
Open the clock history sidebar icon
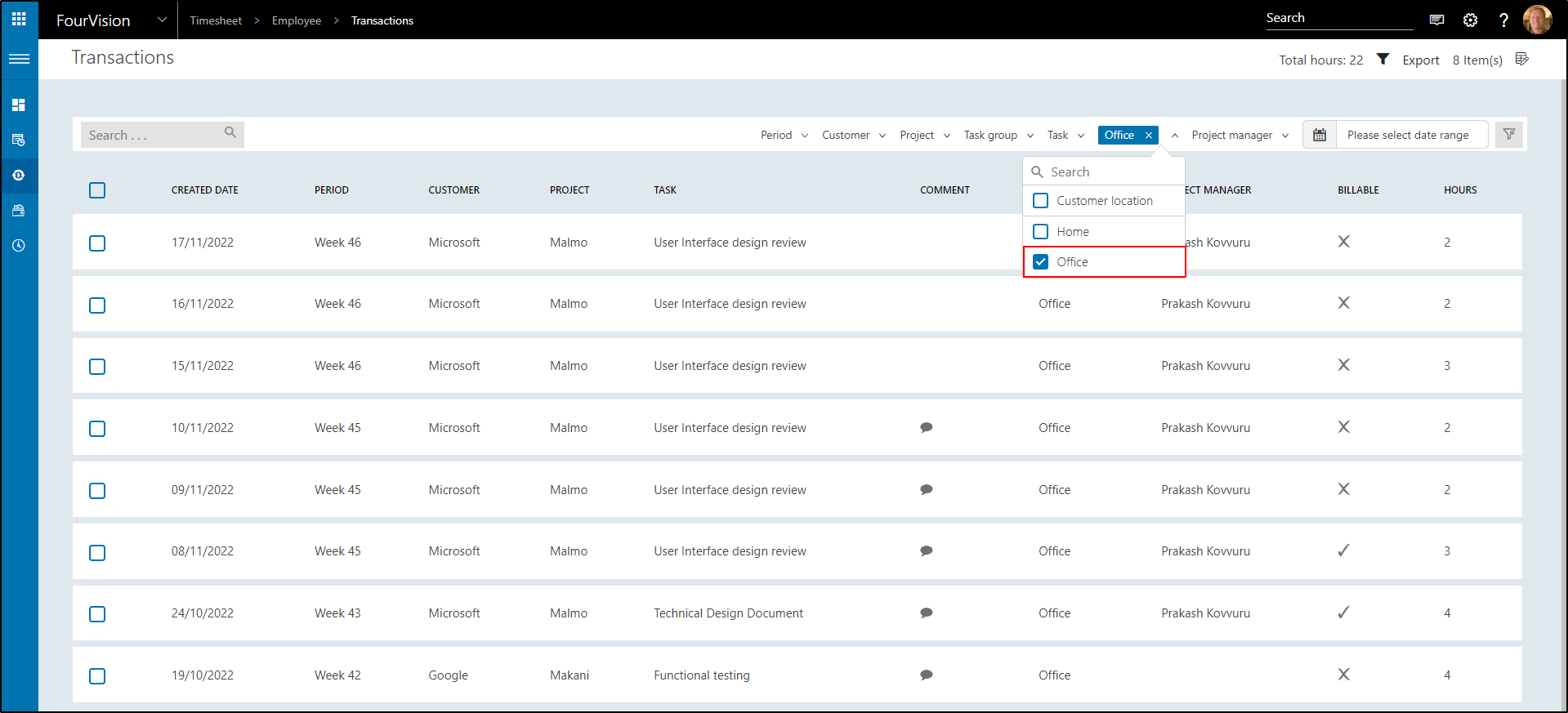click(x=19, y=245)
